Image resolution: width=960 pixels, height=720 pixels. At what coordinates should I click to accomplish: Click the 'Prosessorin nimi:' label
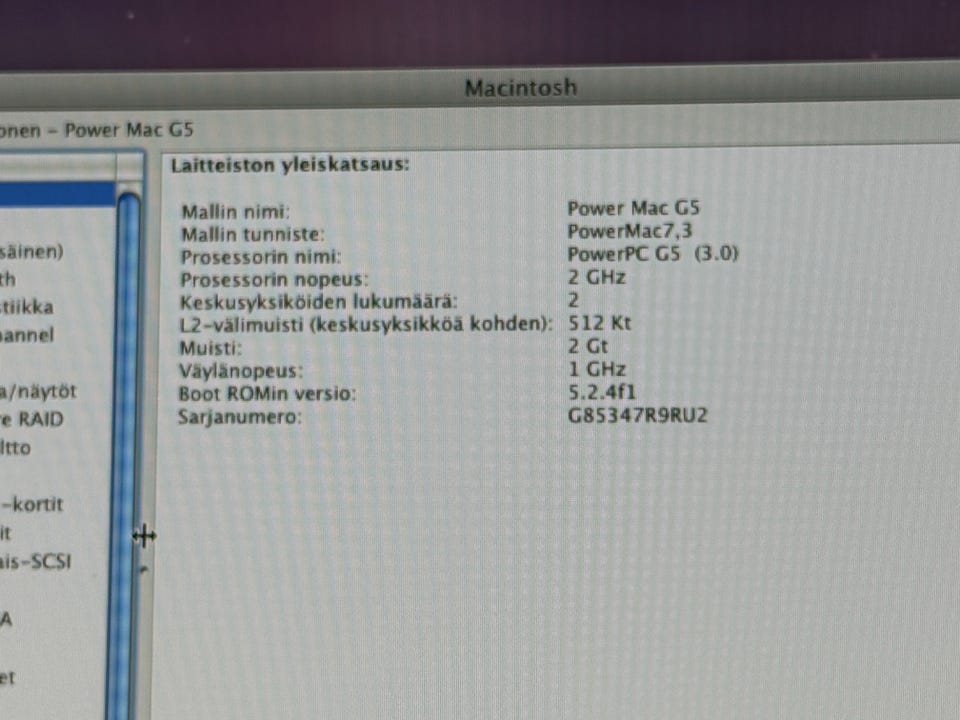point(261,257)
